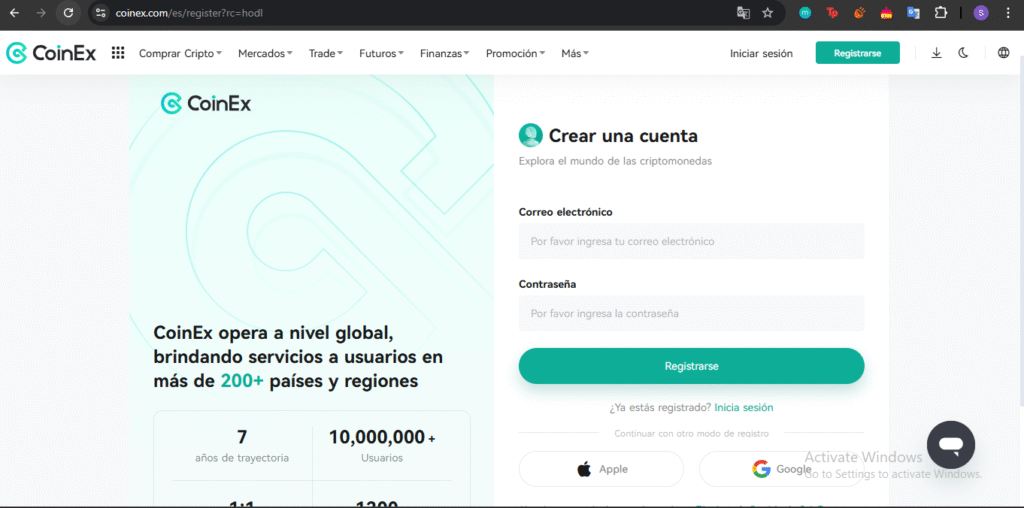The image size is (1024, 508).
Task: Reload the page with refresh icon
Action: (x=68, y=12)
